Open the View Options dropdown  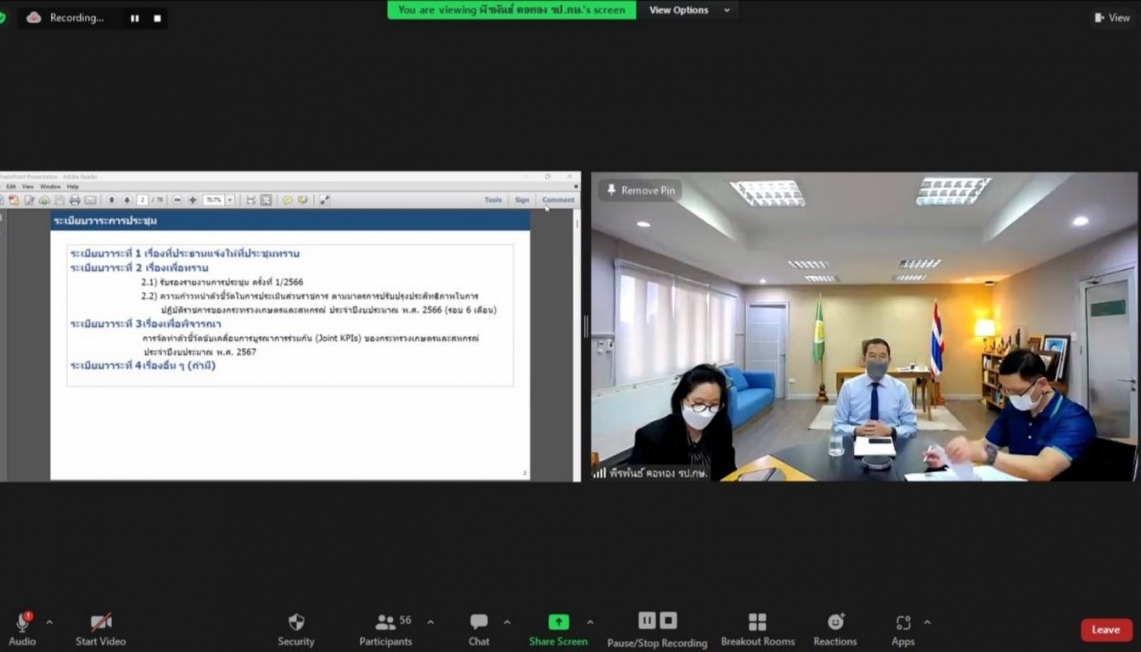[x=689, y=10]
